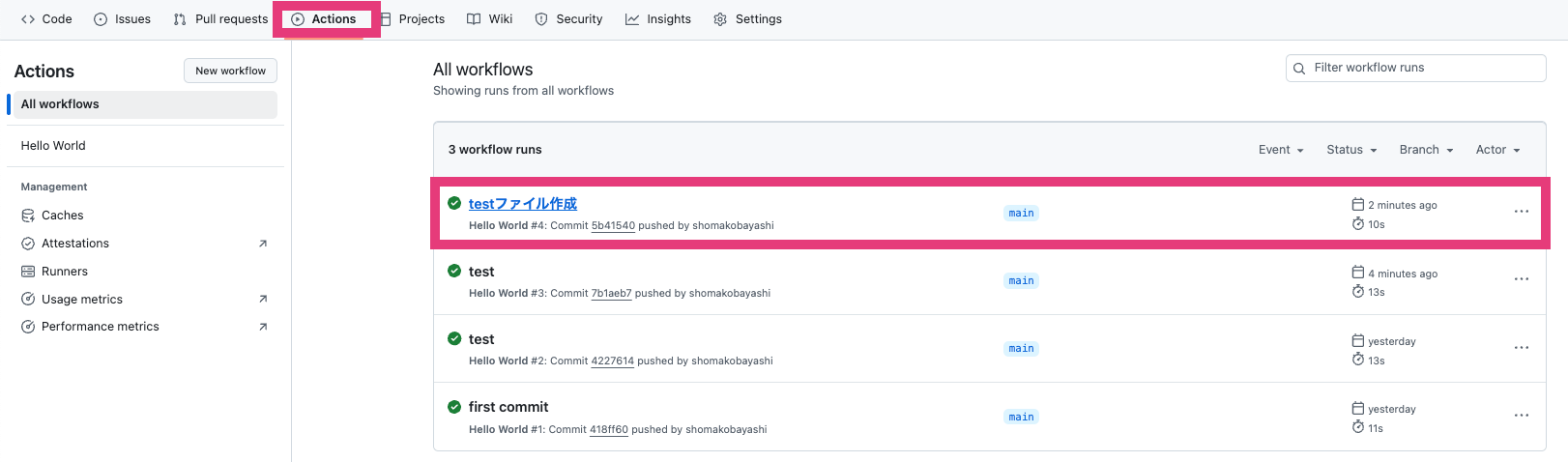Click the Performance metrics meter icon

pyautogui.click(x=28, y=327)
